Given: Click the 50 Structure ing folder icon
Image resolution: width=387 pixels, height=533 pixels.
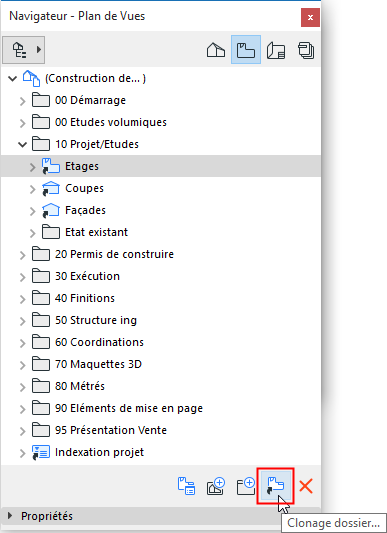Looking at the screenshot, I should click(41, 320).
